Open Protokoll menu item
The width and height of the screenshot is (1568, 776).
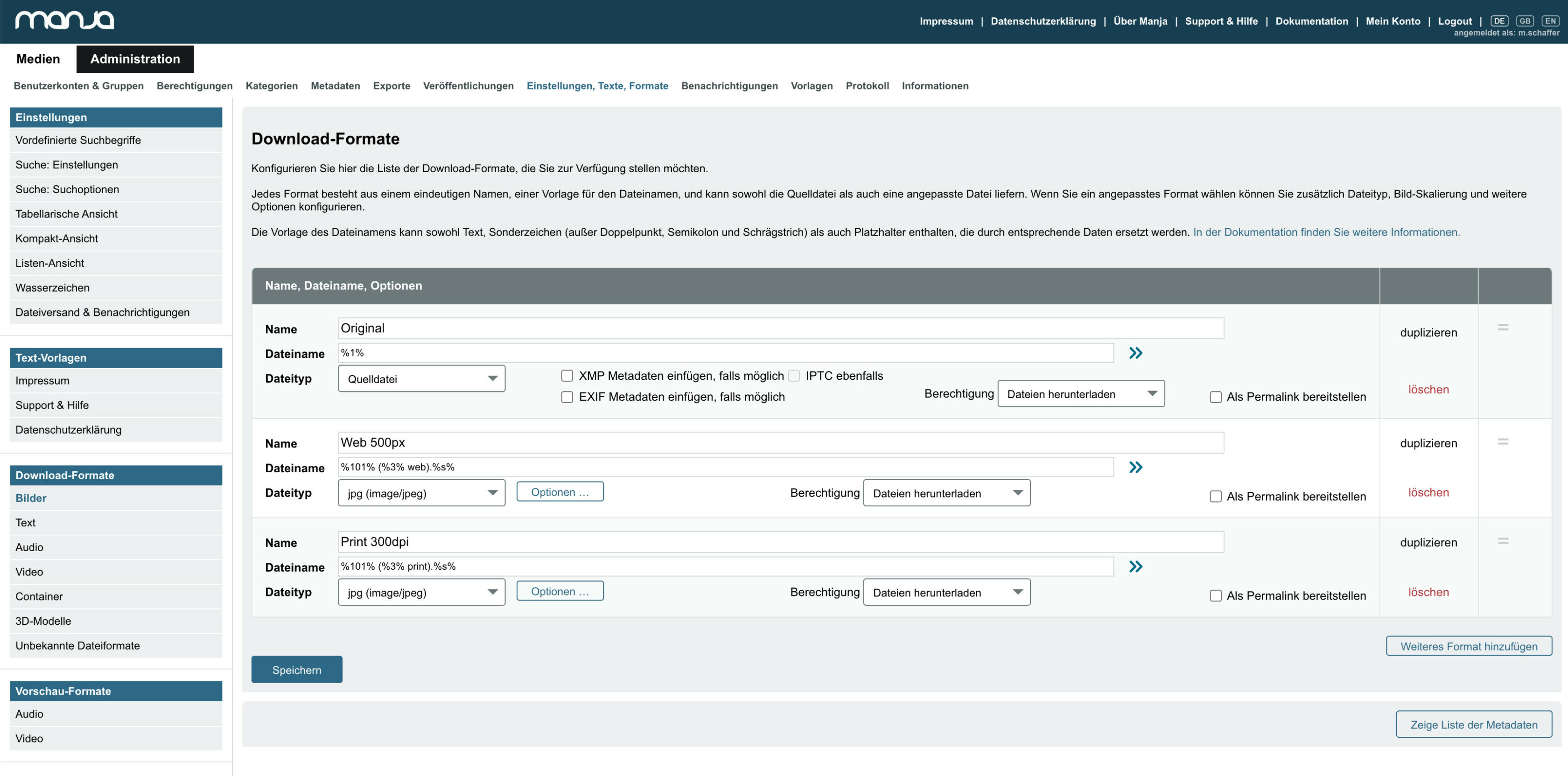click(867, 86)
